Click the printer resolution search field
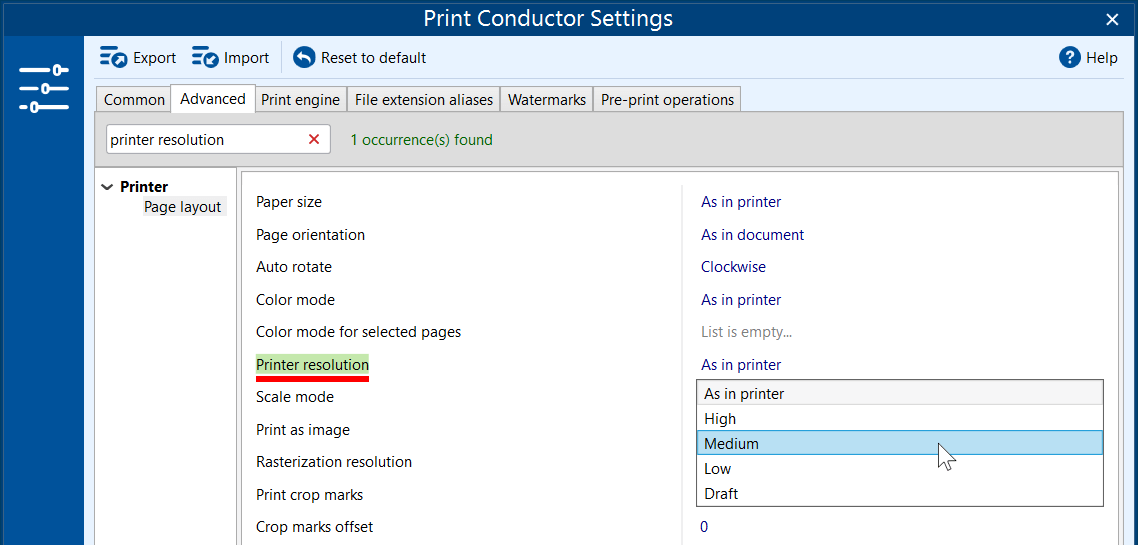This screenshot has width=1138, height=545. pyautogui.click(x=203, y=140)
